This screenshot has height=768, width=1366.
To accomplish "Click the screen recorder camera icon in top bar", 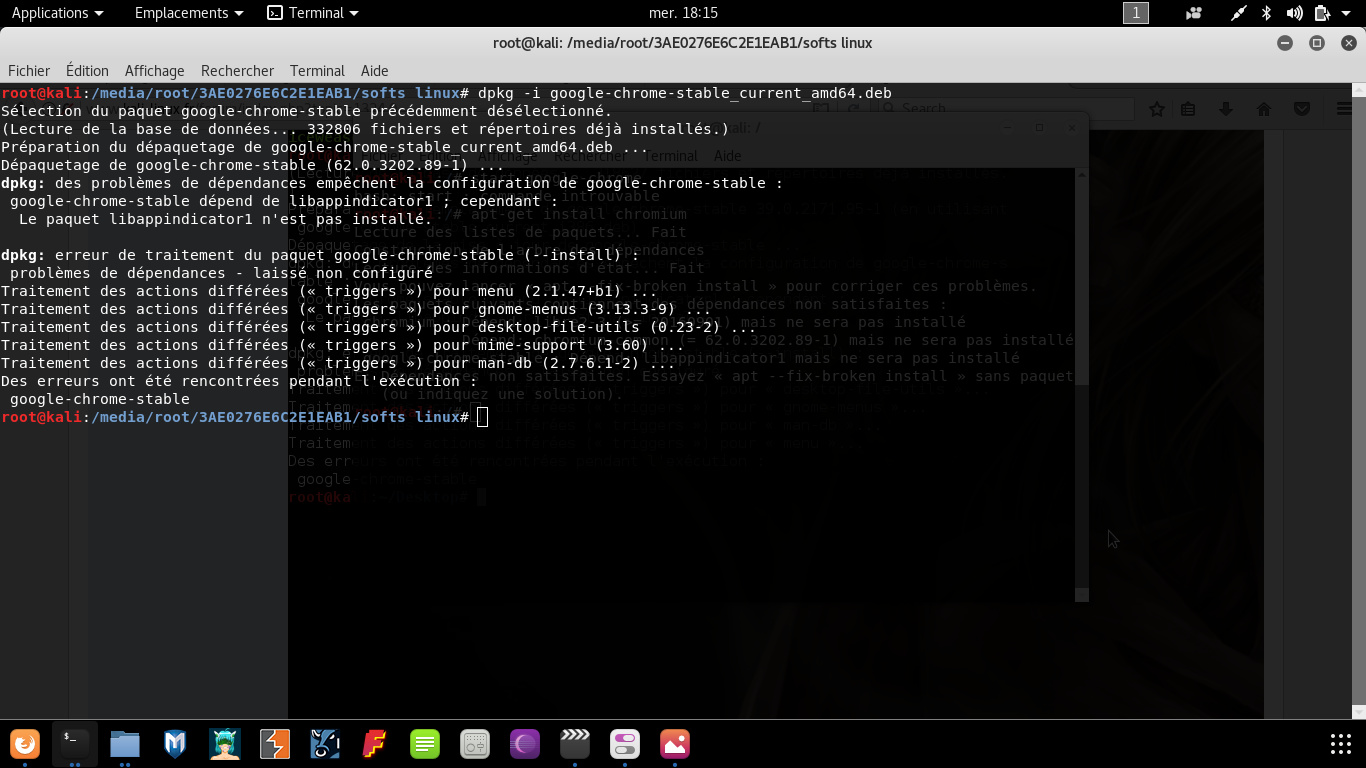I will [1193, 13].
